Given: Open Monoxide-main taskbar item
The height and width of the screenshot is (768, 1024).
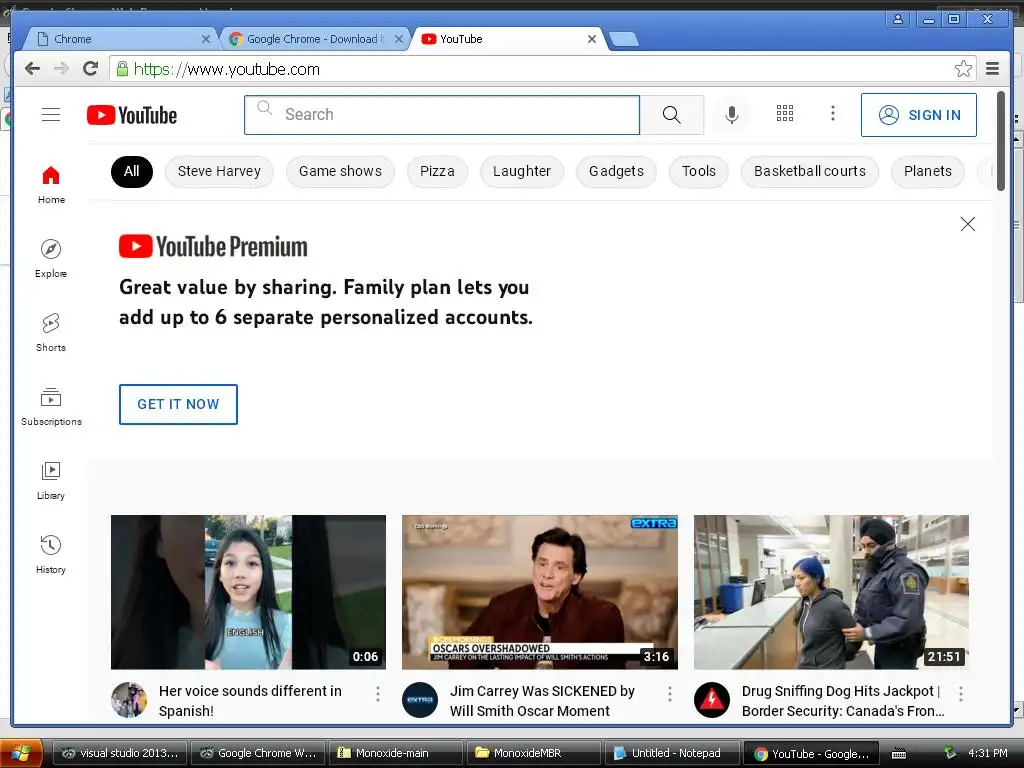Looking at the screenshot, I should point(396,753).
